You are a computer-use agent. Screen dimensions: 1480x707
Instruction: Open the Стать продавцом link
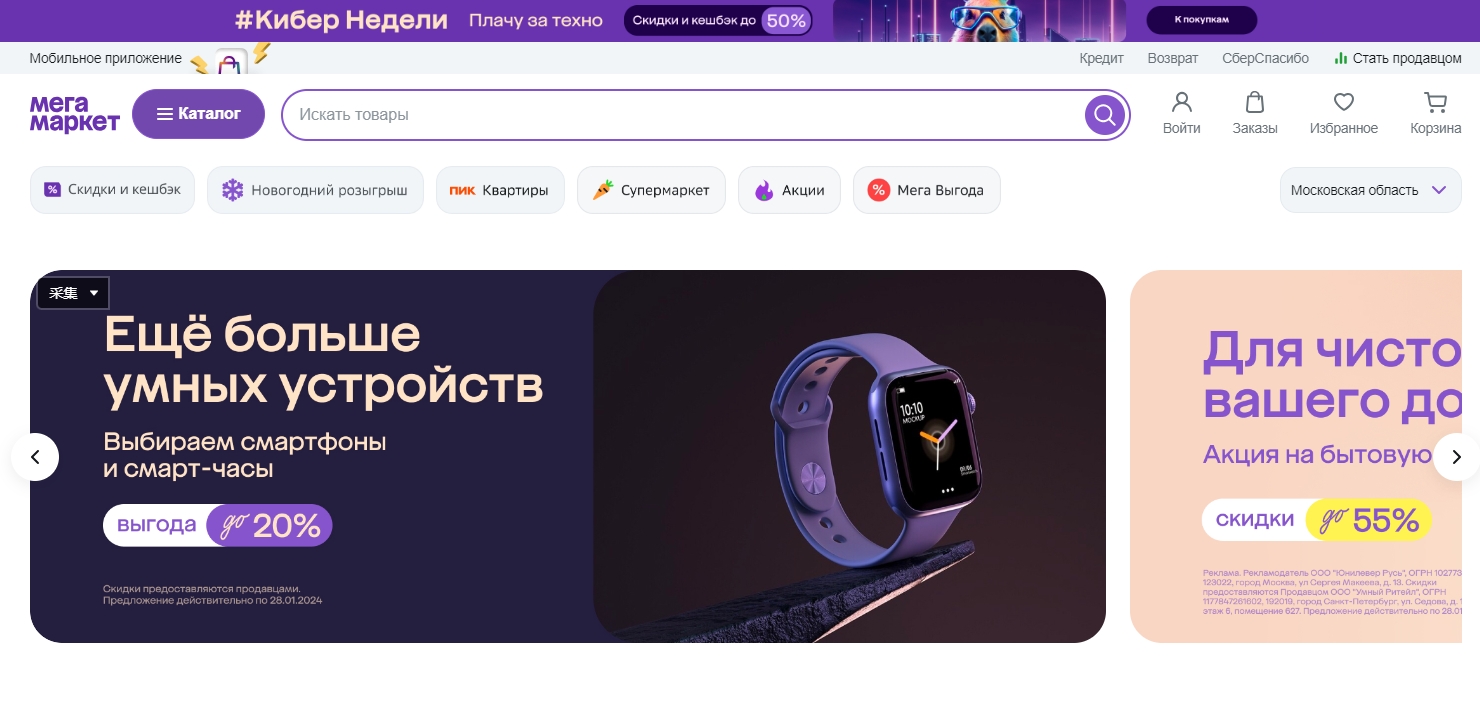pyautogui.click(x=1398, y=58)
